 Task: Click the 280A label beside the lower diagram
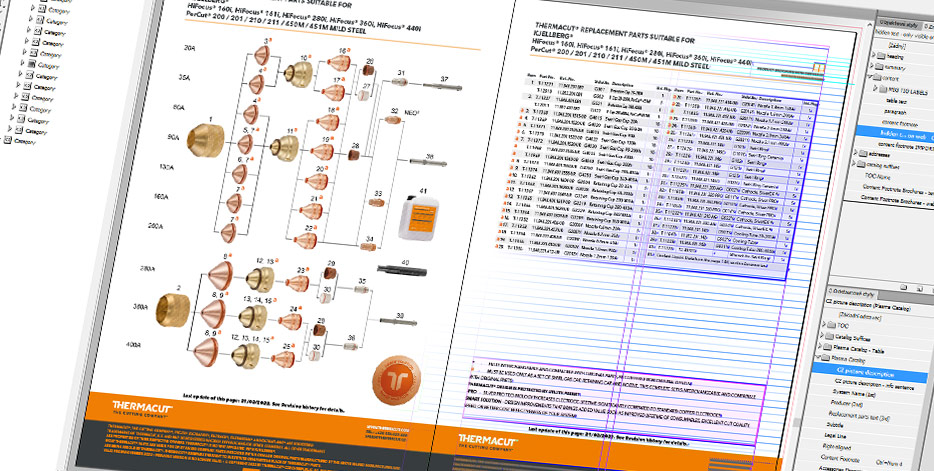point(147,269)
